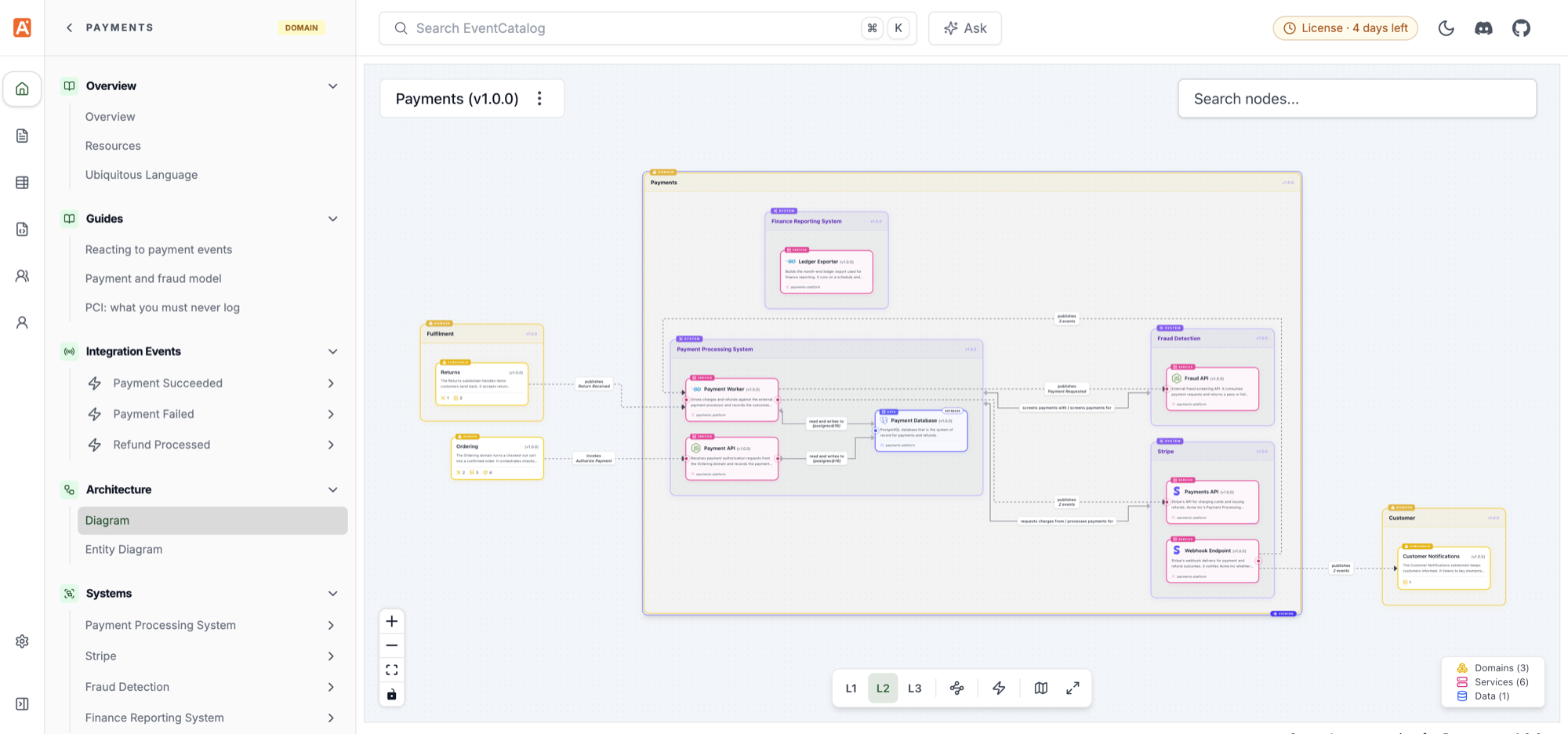Open Resources in the Overview section
This screenshot has height=734, width=1568.
pyautogui.click(x=113, y=146)
